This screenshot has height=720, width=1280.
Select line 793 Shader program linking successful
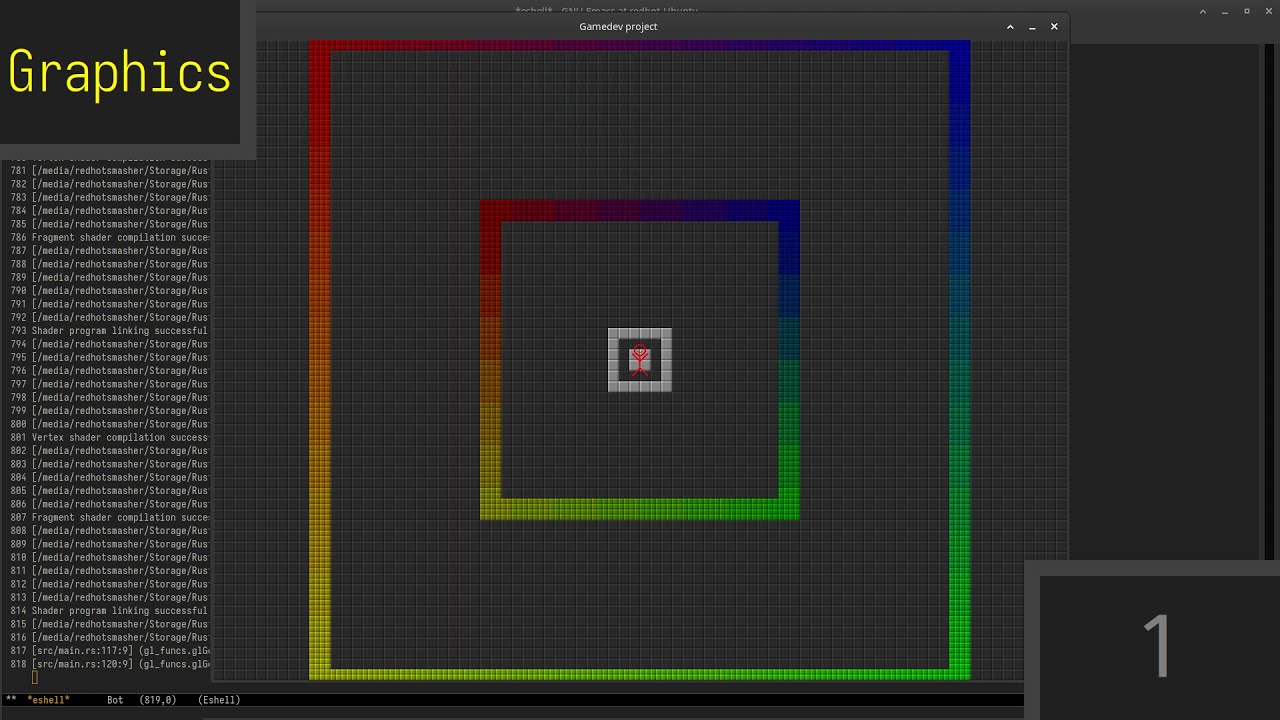pyautogui.click(x=120, y=331)
